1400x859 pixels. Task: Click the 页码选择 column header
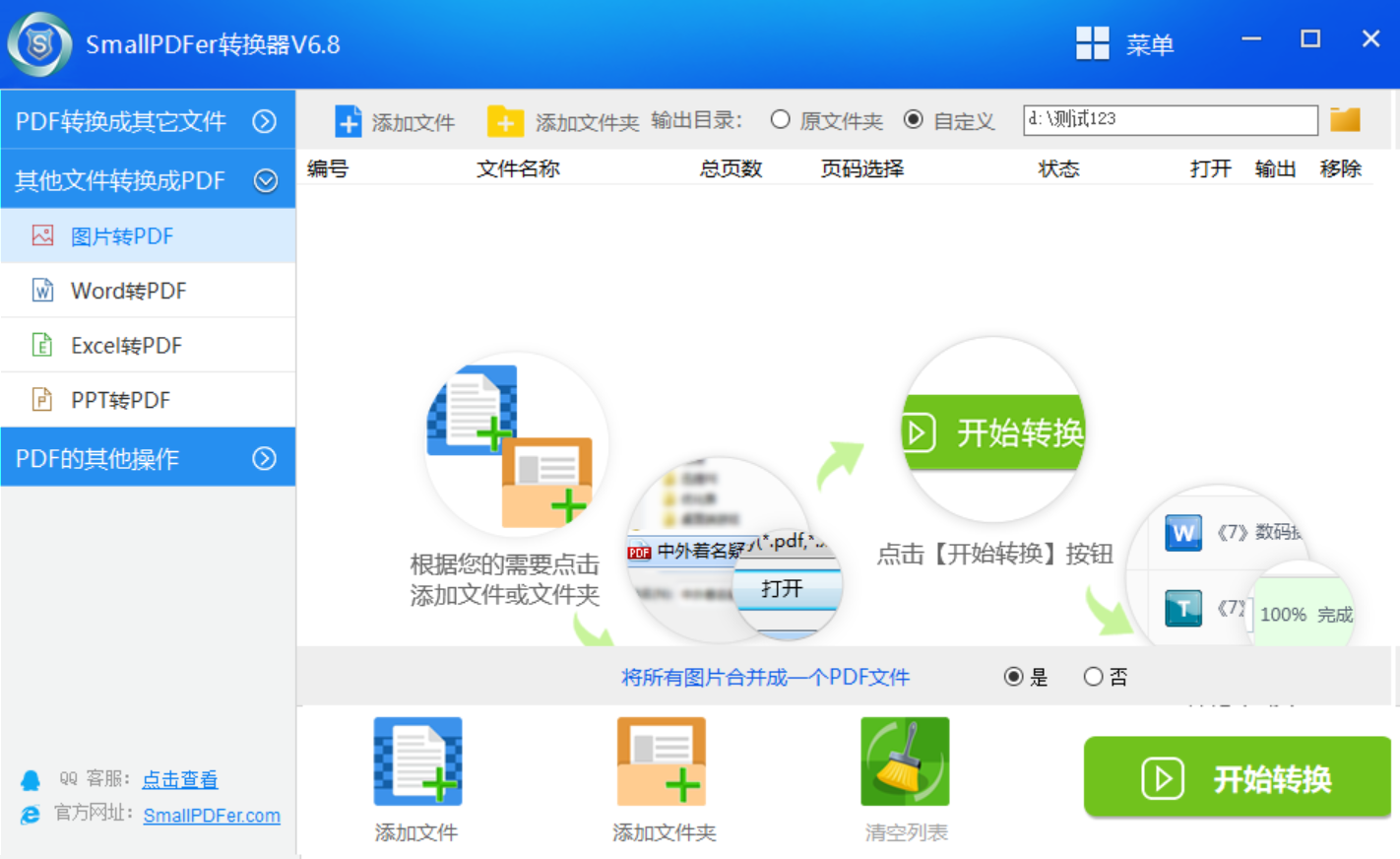click(862, 168)
